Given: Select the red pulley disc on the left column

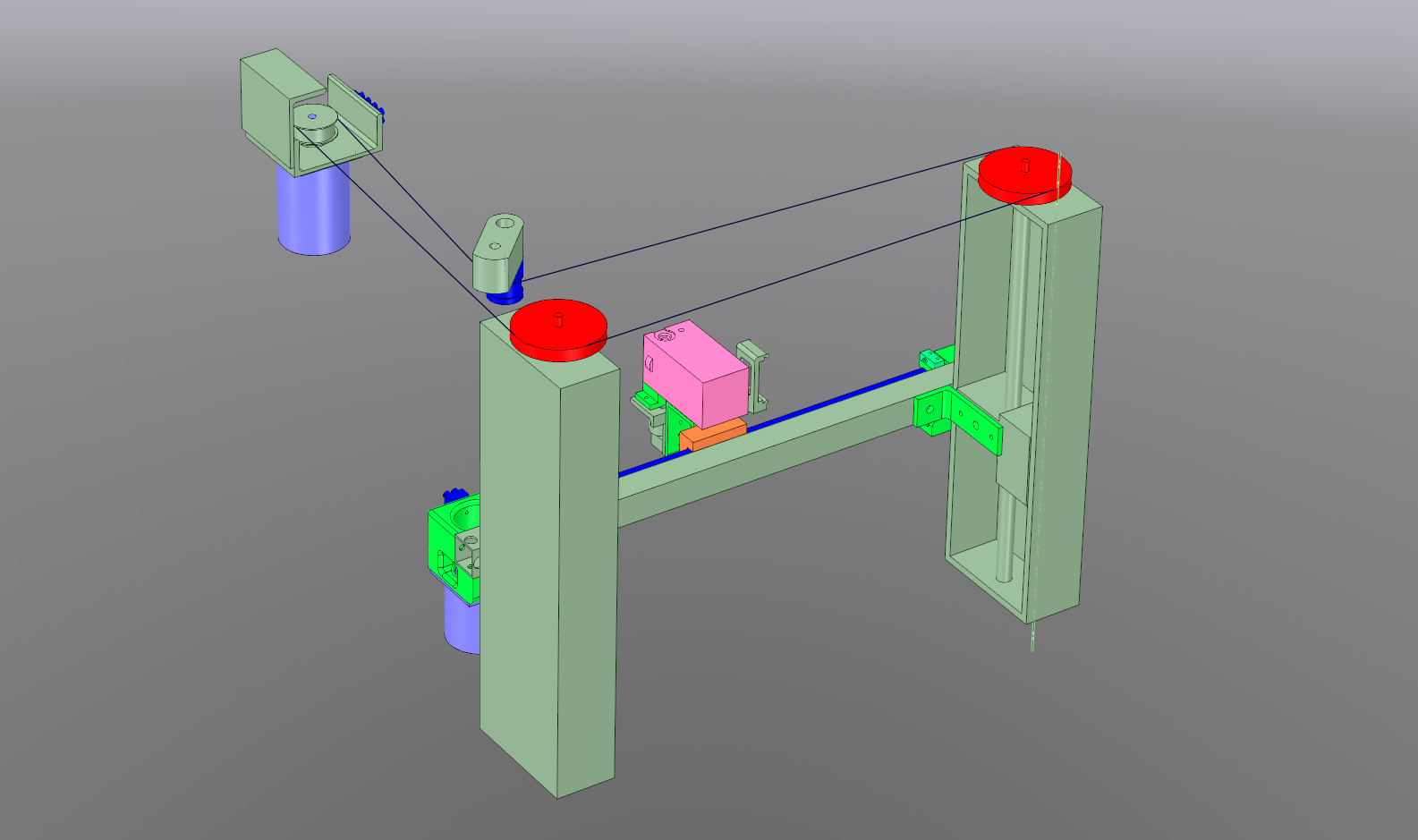Looking at the screenshot, I should coord(558,330).
